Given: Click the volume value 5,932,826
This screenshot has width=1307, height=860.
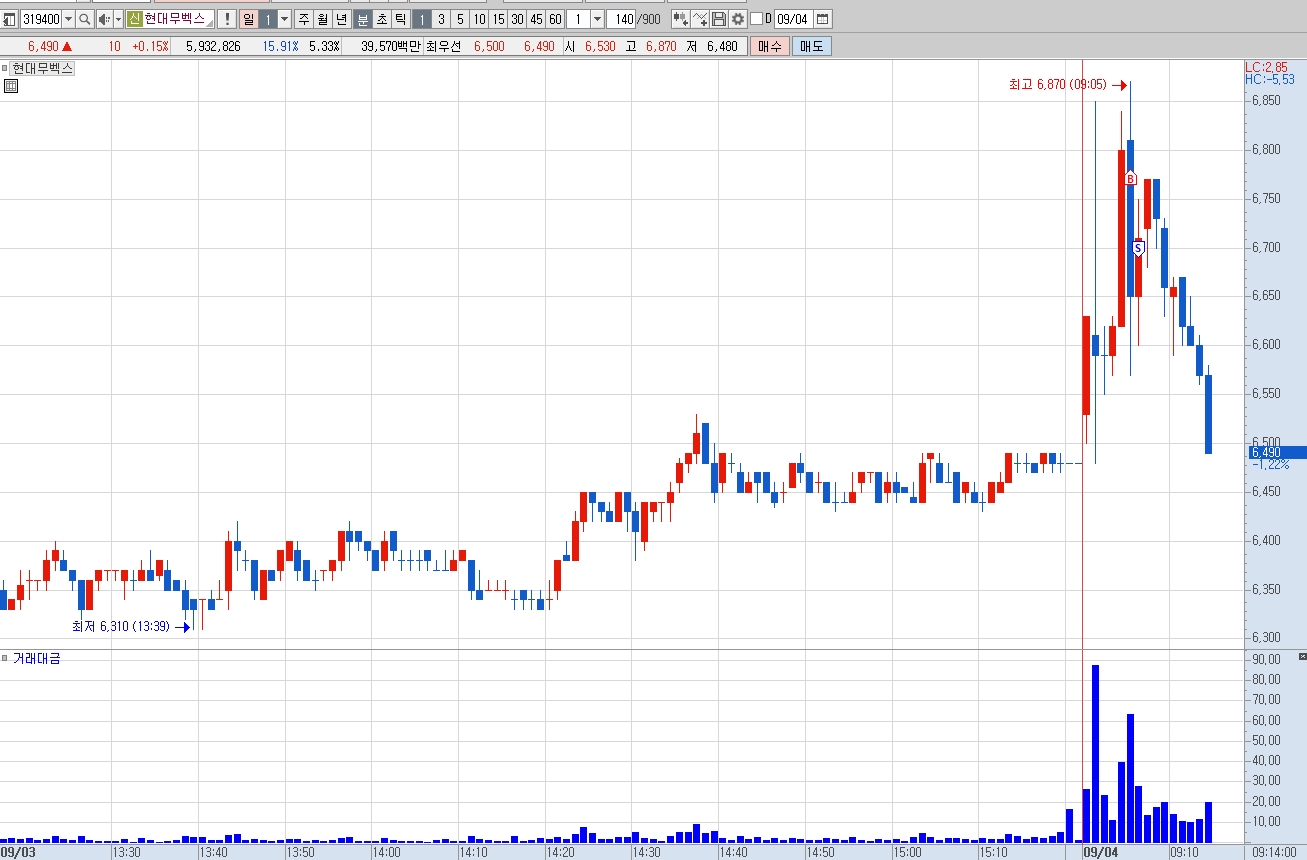Looking at the screenshot, I should (213, 46).
